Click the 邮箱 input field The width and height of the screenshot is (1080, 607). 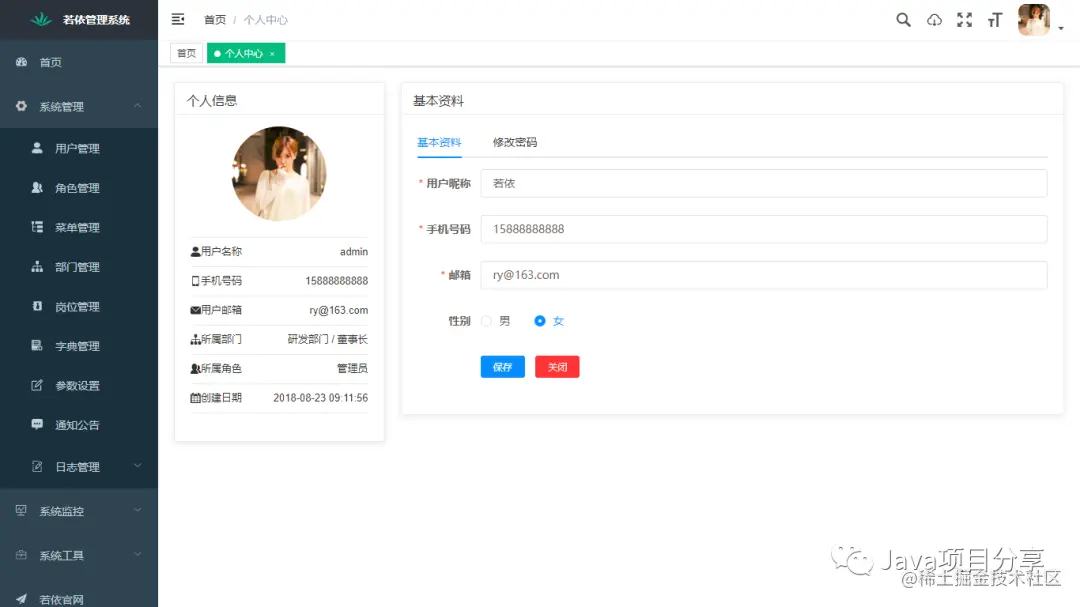764,275
